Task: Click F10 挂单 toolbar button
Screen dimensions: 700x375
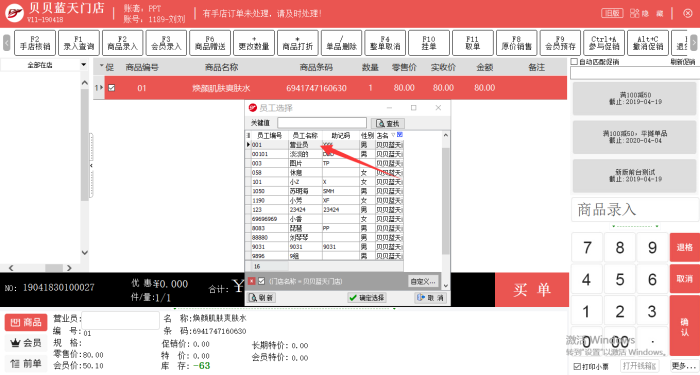Action: click(429, 43)
